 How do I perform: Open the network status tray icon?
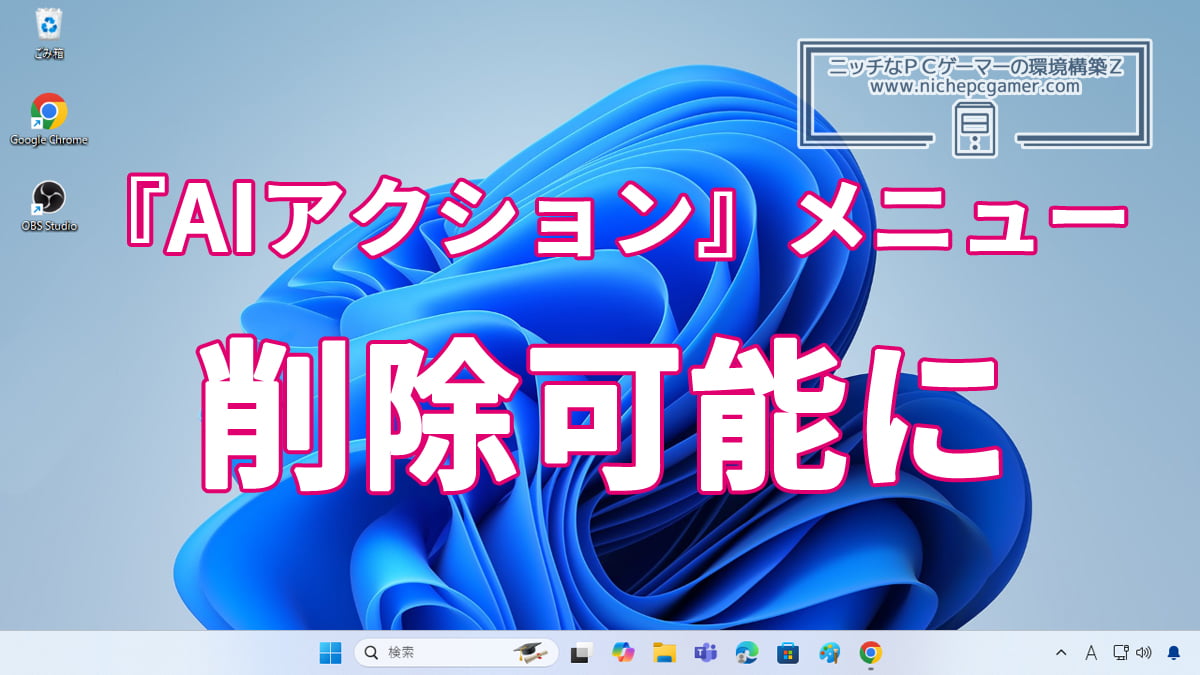pyautogui.click(x=1122, y=653)
